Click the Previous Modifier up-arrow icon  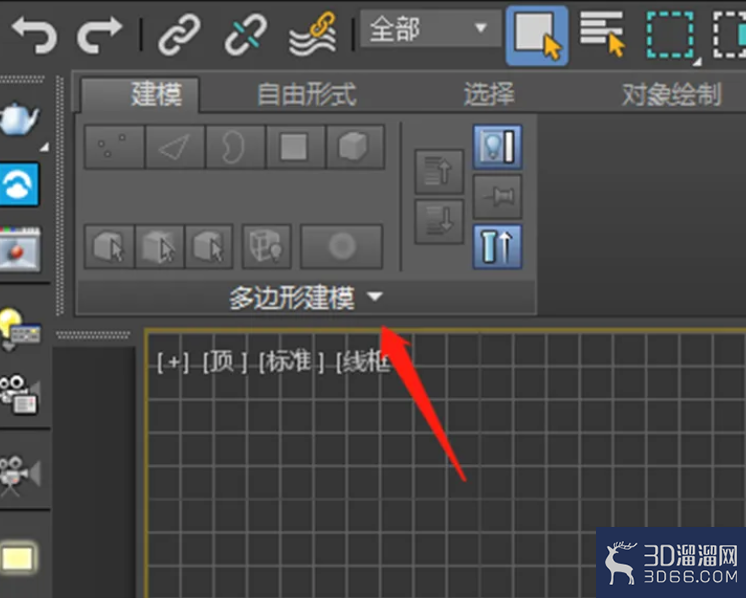[439, 172]
